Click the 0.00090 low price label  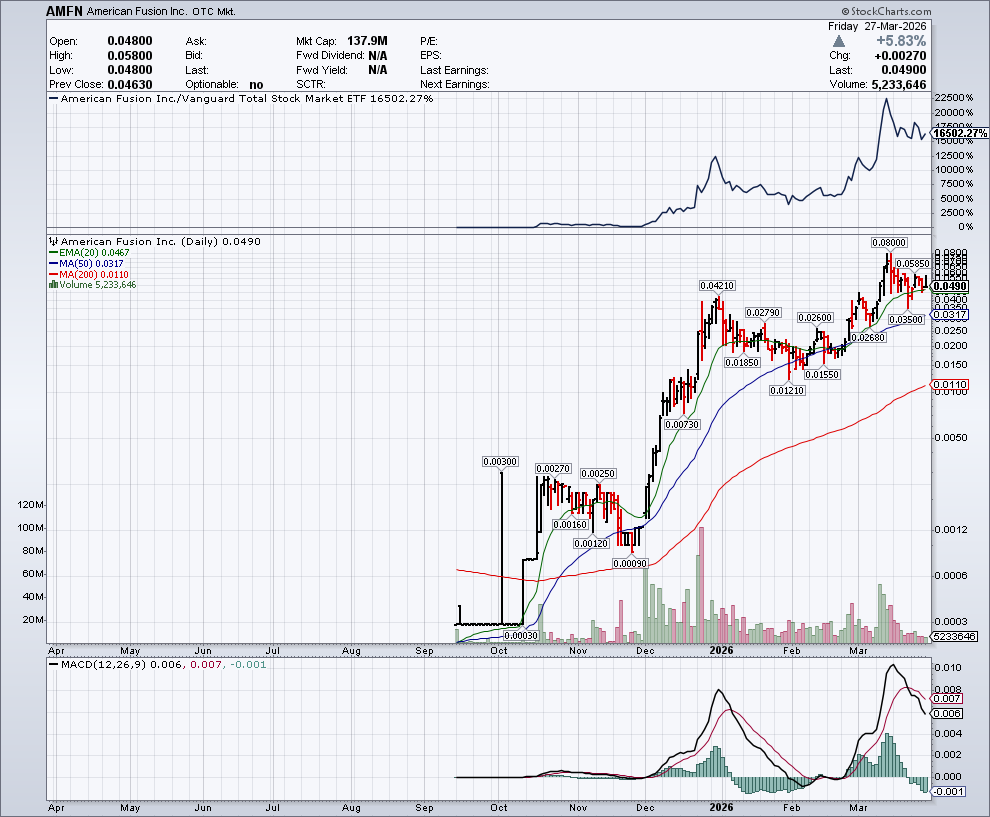tap(630, 563)
